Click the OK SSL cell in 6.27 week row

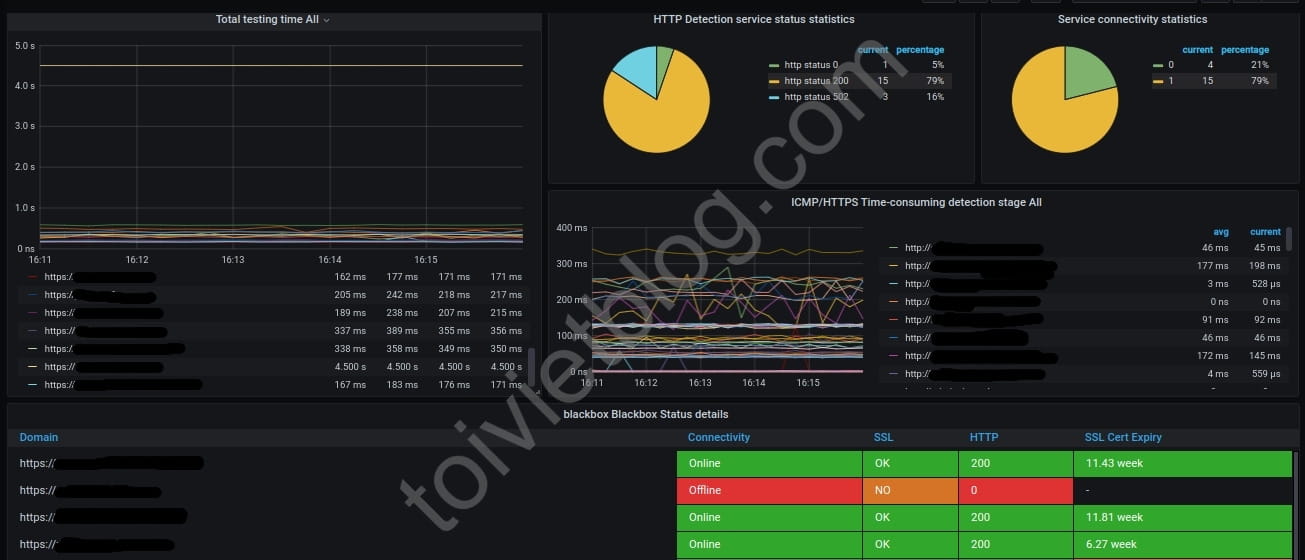point(910,544)
